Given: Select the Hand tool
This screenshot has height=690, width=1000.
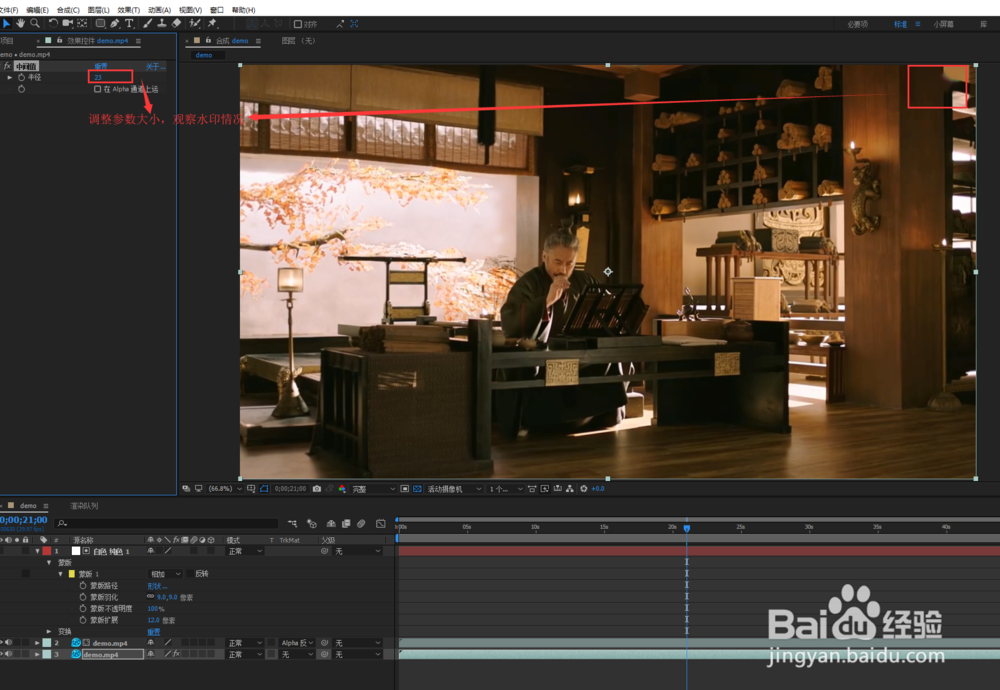Looking at the screenshot, I should 20,24.
